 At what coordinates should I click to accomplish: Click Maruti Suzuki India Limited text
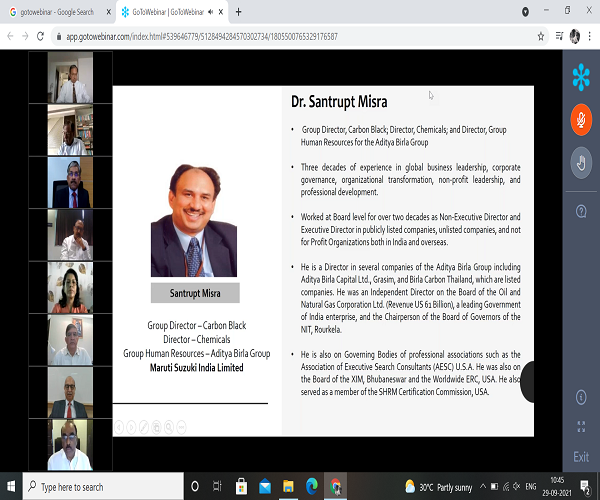197,368
